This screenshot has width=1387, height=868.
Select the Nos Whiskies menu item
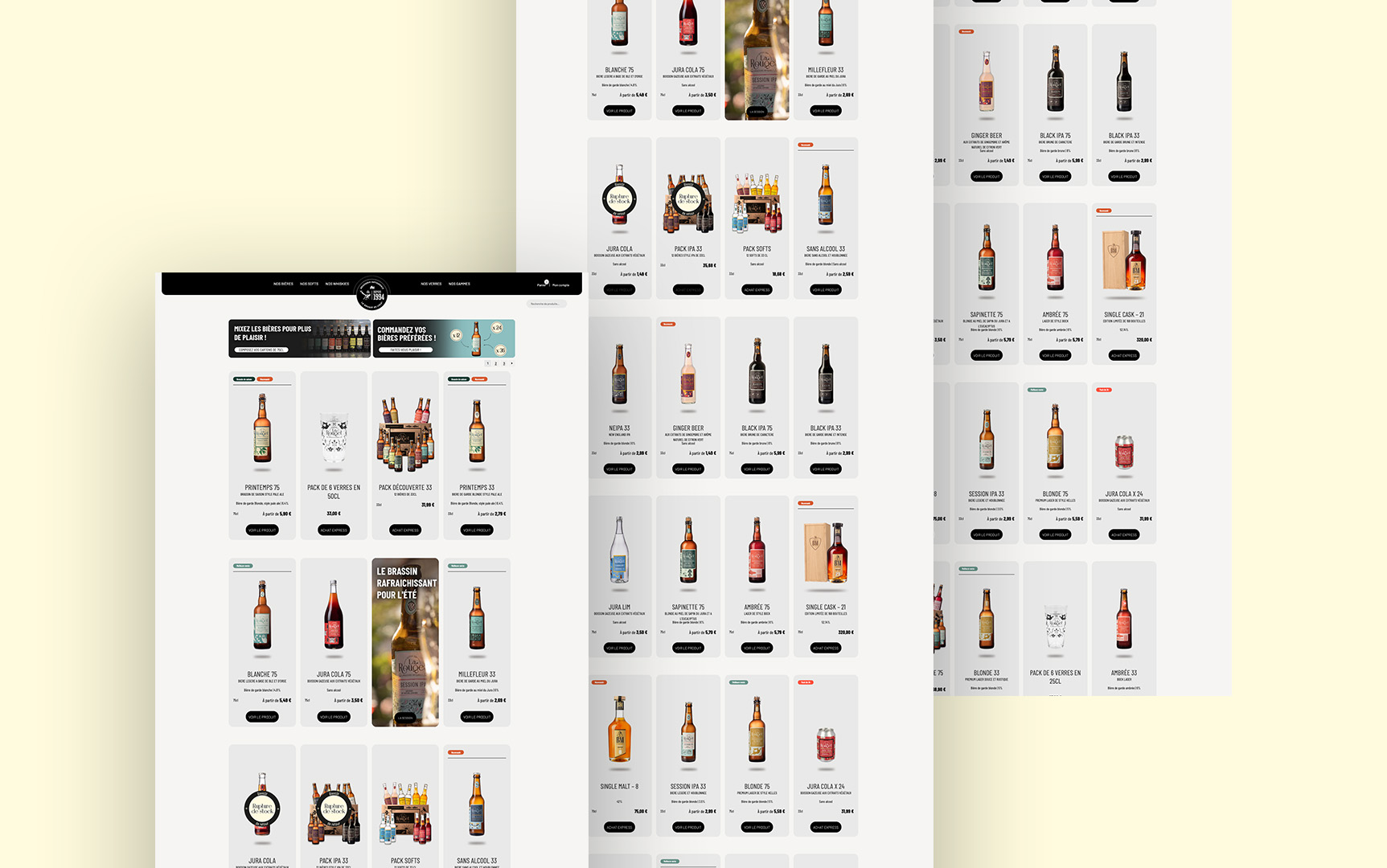tap(337, 284)
